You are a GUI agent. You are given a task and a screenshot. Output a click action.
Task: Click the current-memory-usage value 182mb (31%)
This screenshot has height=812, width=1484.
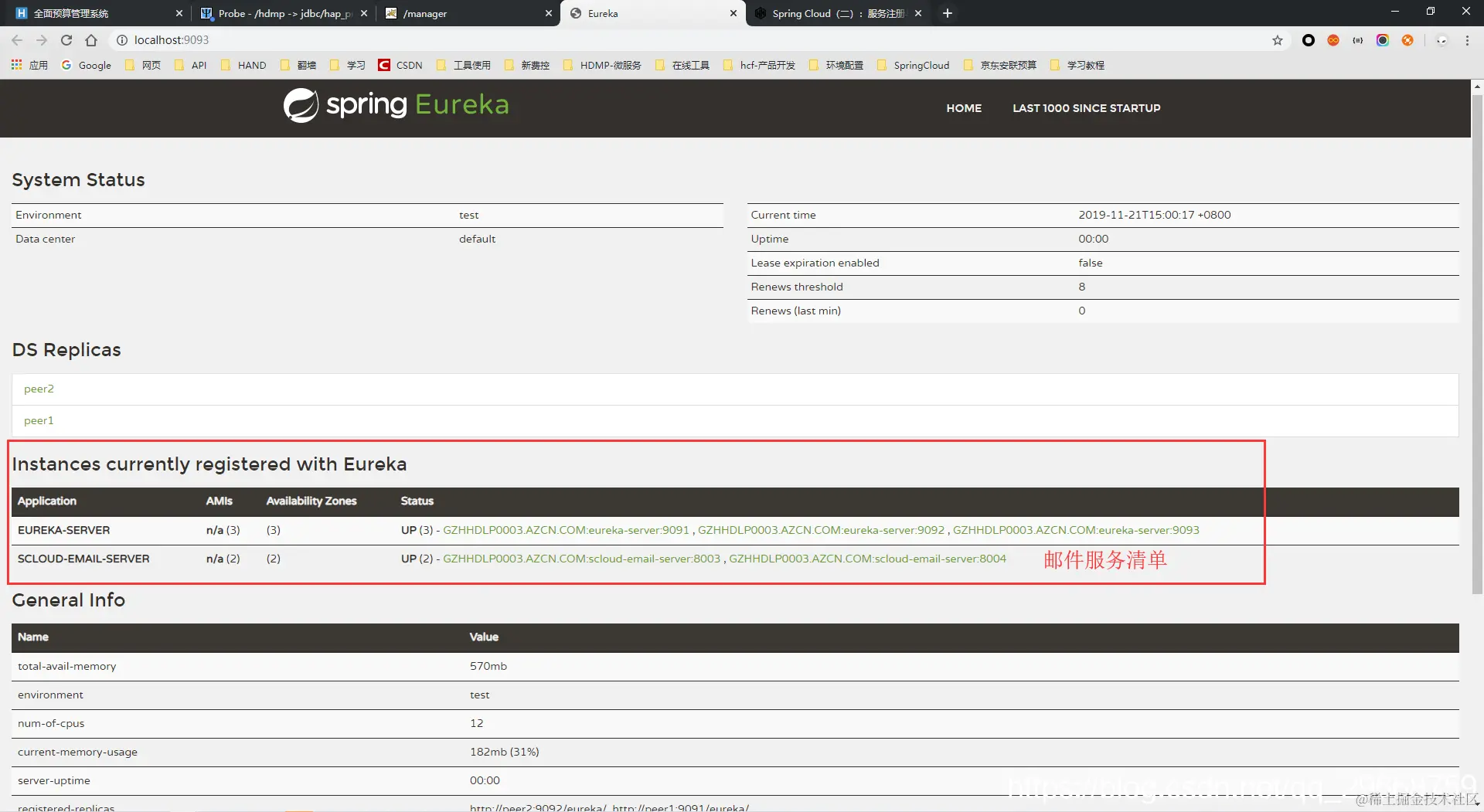(x=504, y=752)
